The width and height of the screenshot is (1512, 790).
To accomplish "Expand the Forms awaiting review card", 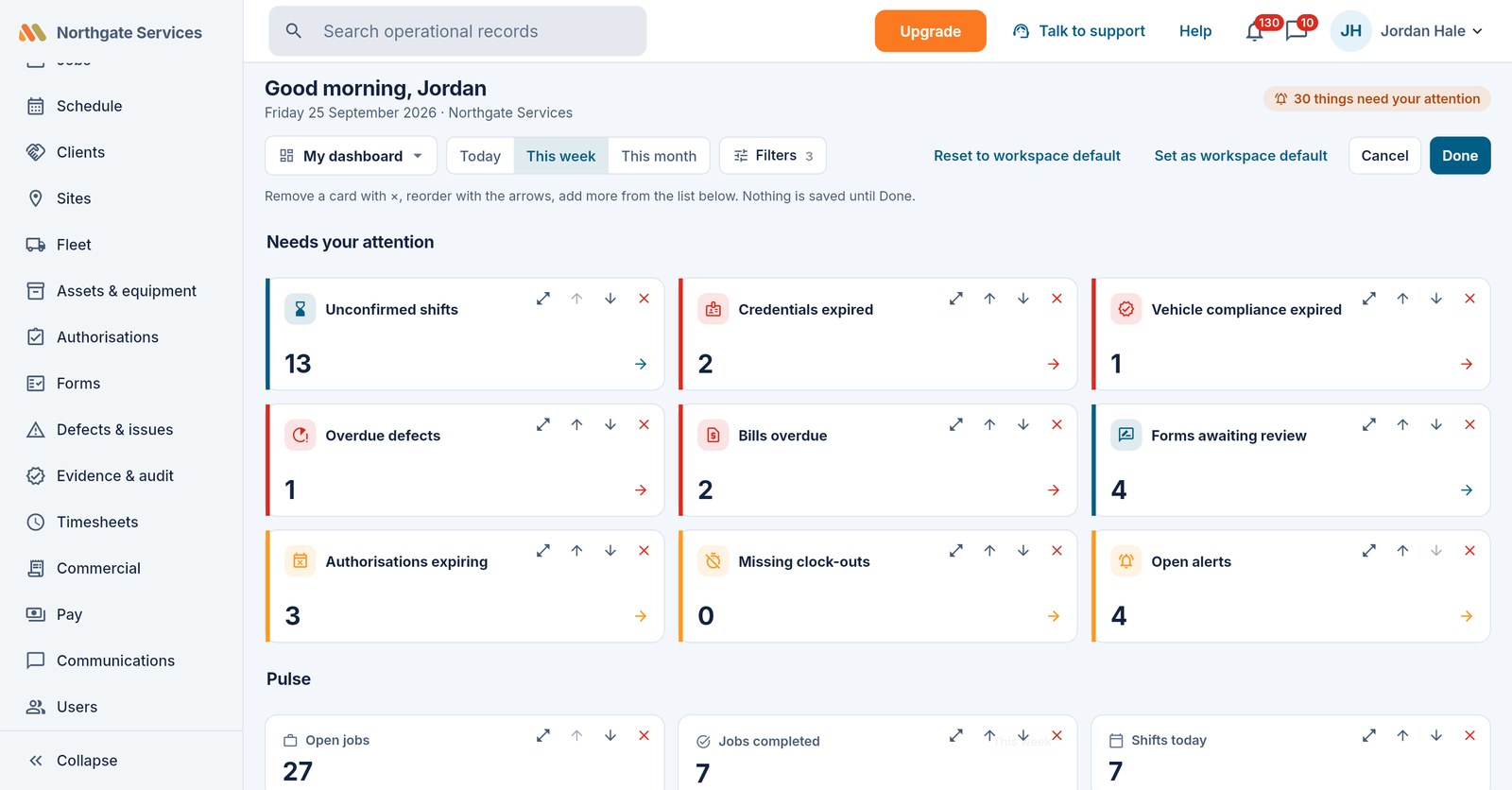I will [x=1369, y=425].
